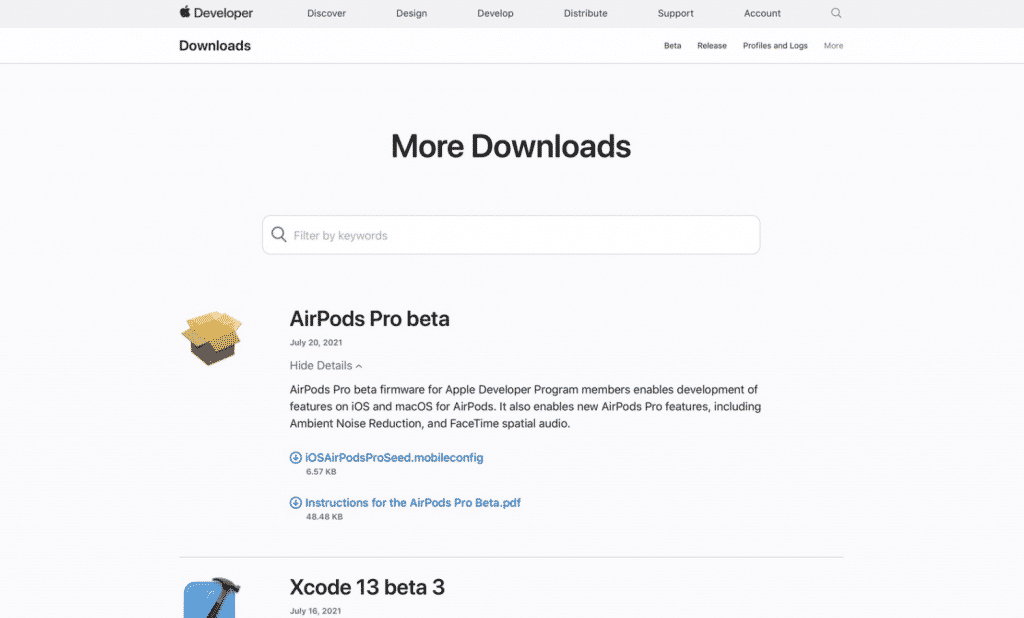
Task: Click inside the Filter by keywords field
Action: coord(510,234)
